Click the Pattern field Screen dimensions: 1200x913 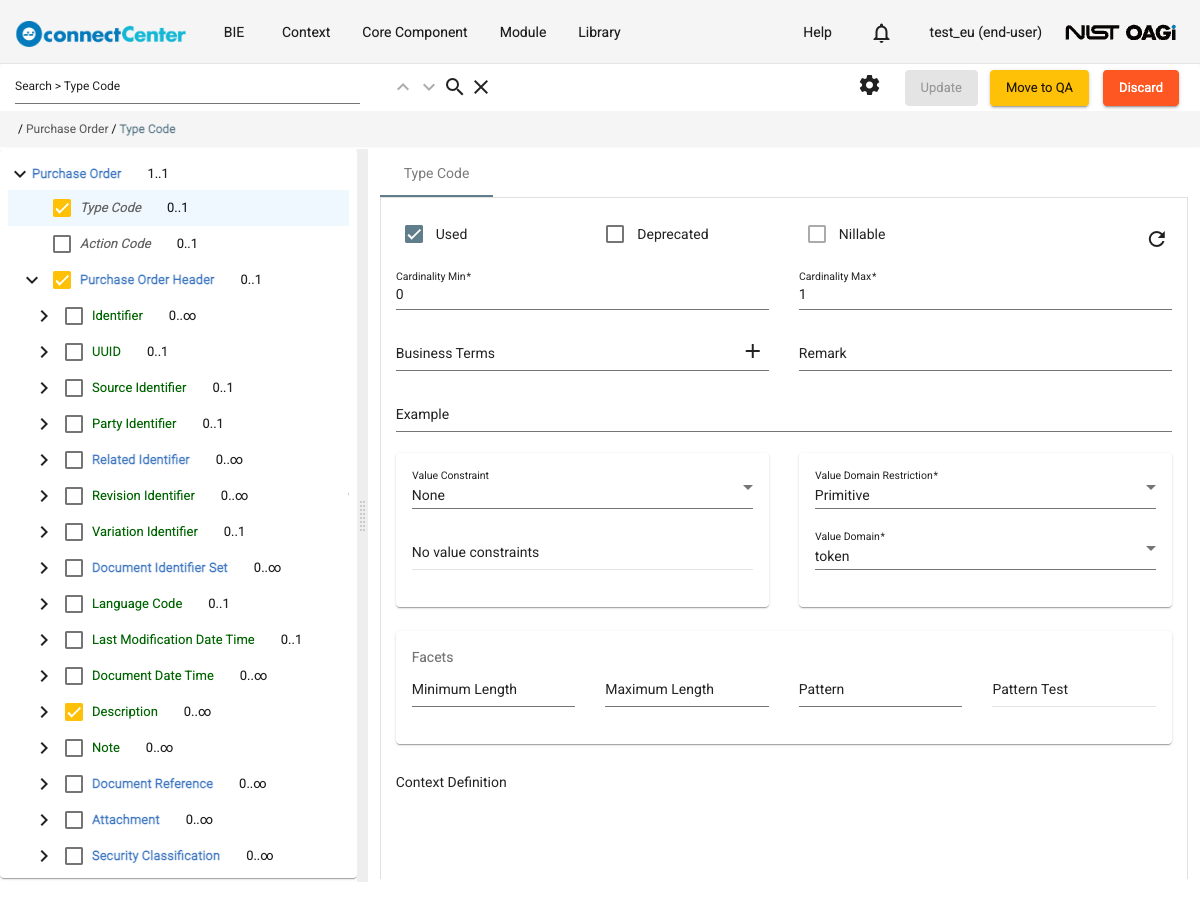[880, 689]
